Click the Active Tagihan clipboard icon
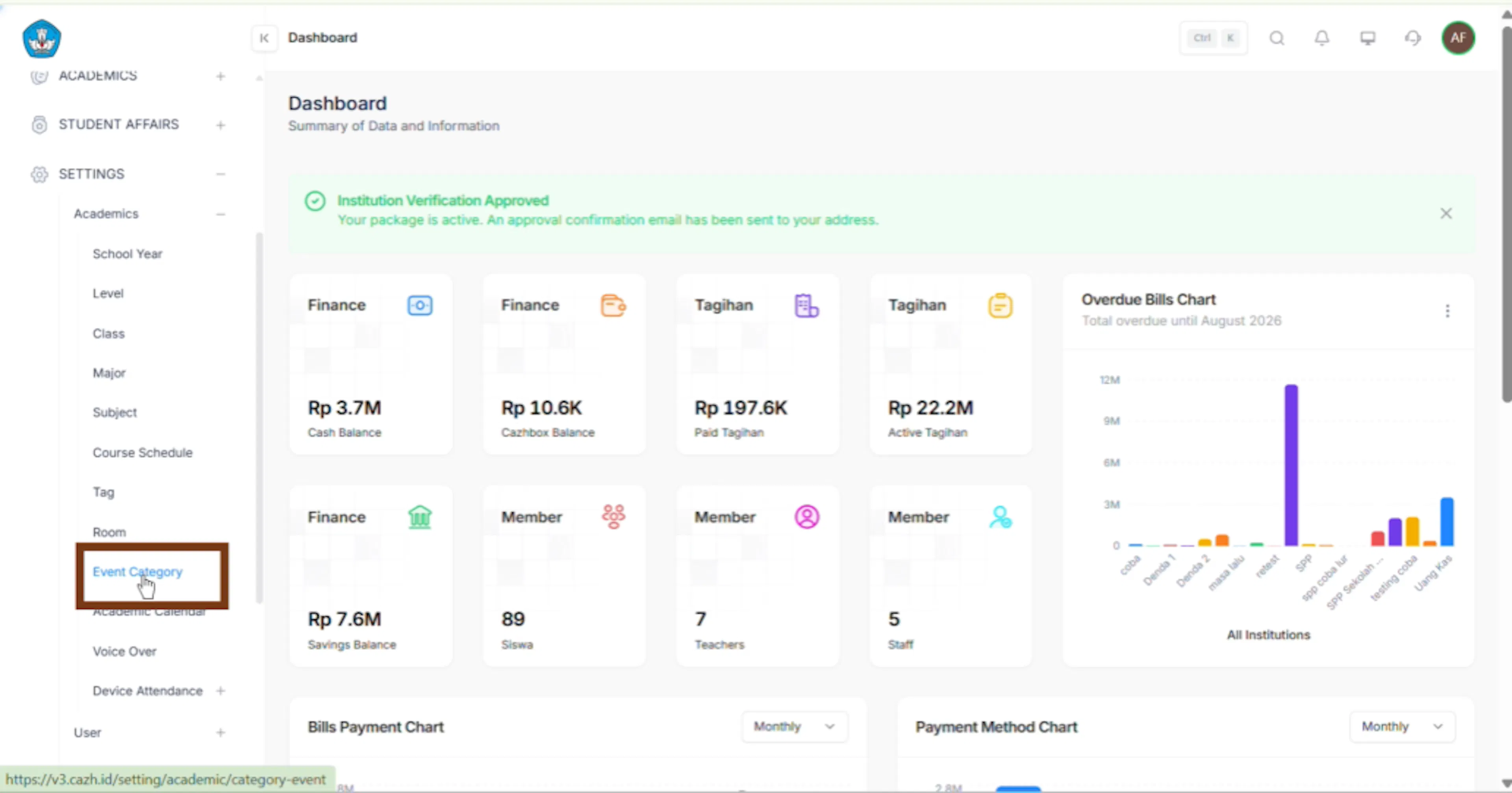The height and width of the screenshot is (793, 1512). click(x=1000, y=305)
